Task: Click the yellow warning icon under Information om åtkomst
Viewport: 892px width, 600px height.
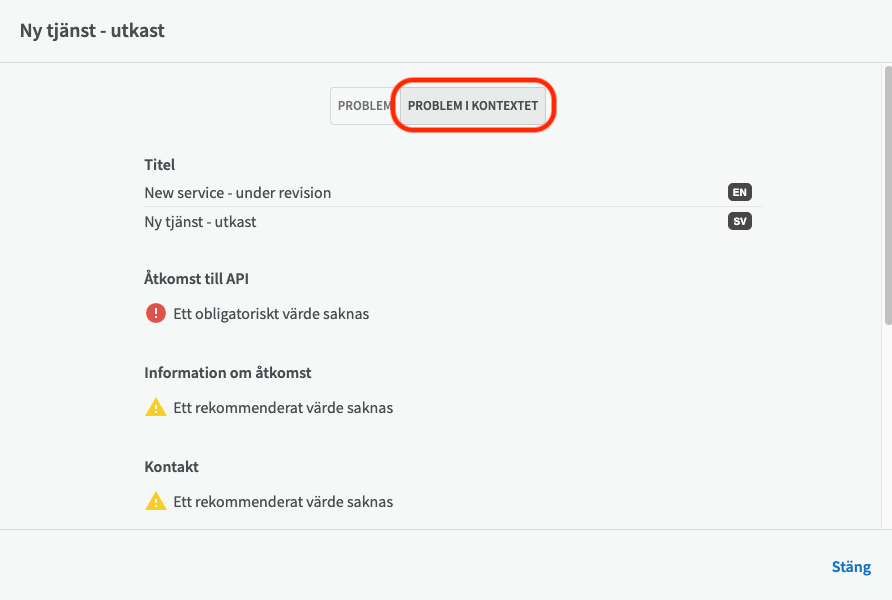Action: click(155, 407)
